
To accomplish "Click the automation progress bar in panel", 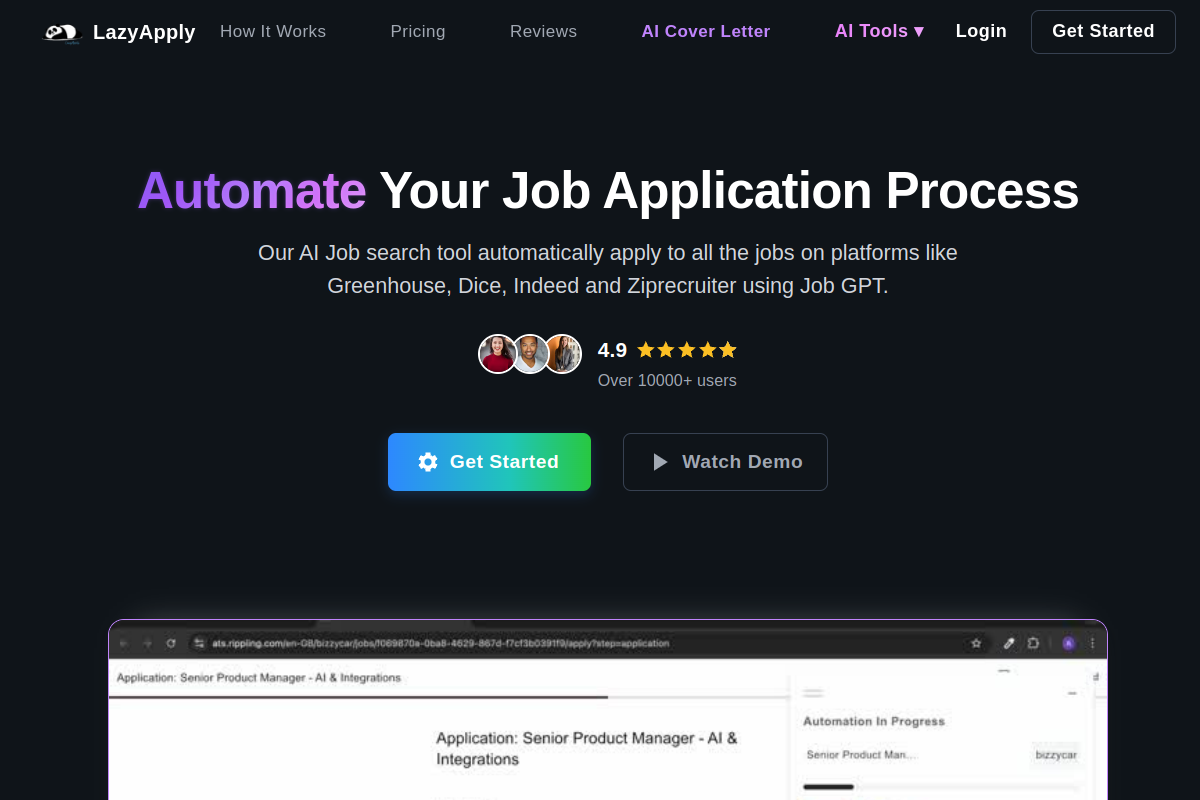I will (x=940, y=787).
